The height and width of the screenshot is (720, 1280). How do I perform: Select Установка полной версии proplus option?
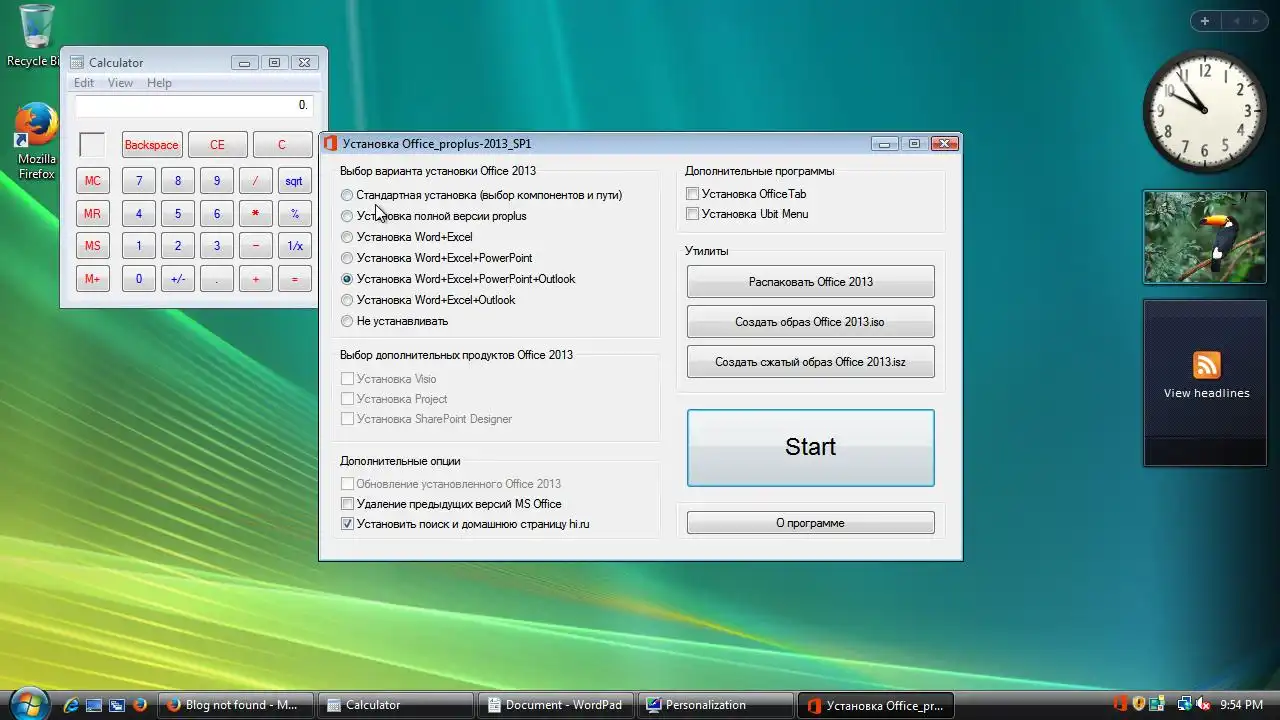tap(347, 216)
